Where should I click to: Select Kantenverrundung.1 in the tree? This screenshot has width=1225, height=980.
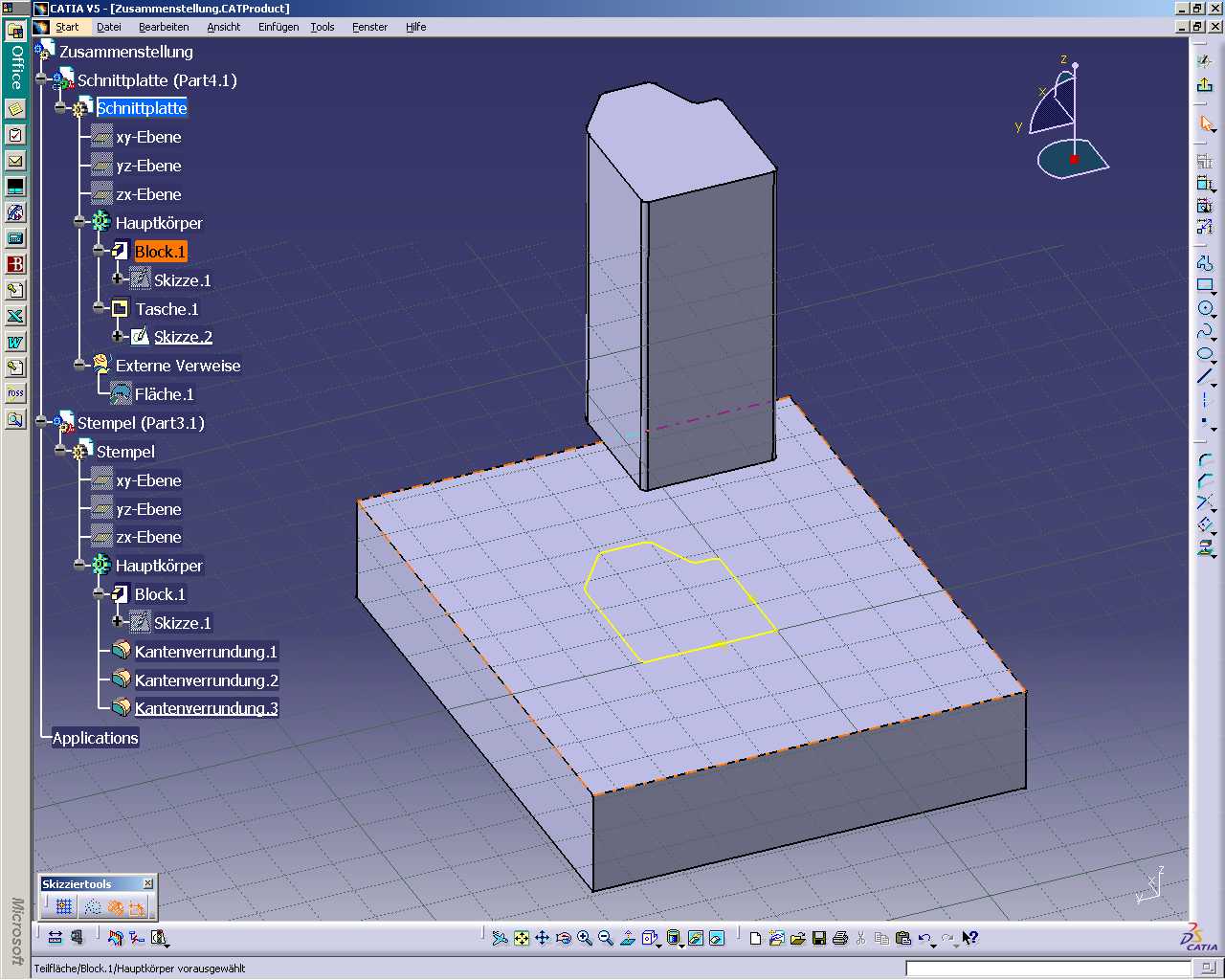point(206,652)
